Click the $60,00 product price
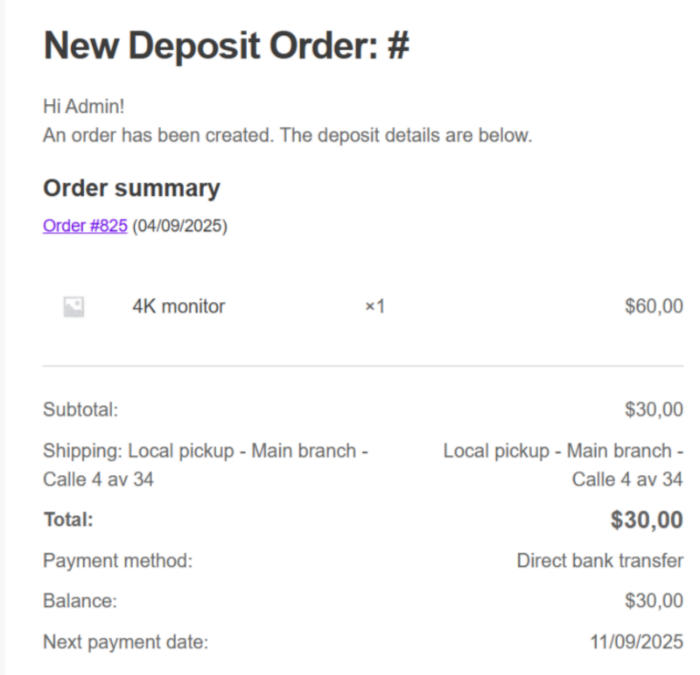This screenshot has width=700, height=675. tap(654, 307)
